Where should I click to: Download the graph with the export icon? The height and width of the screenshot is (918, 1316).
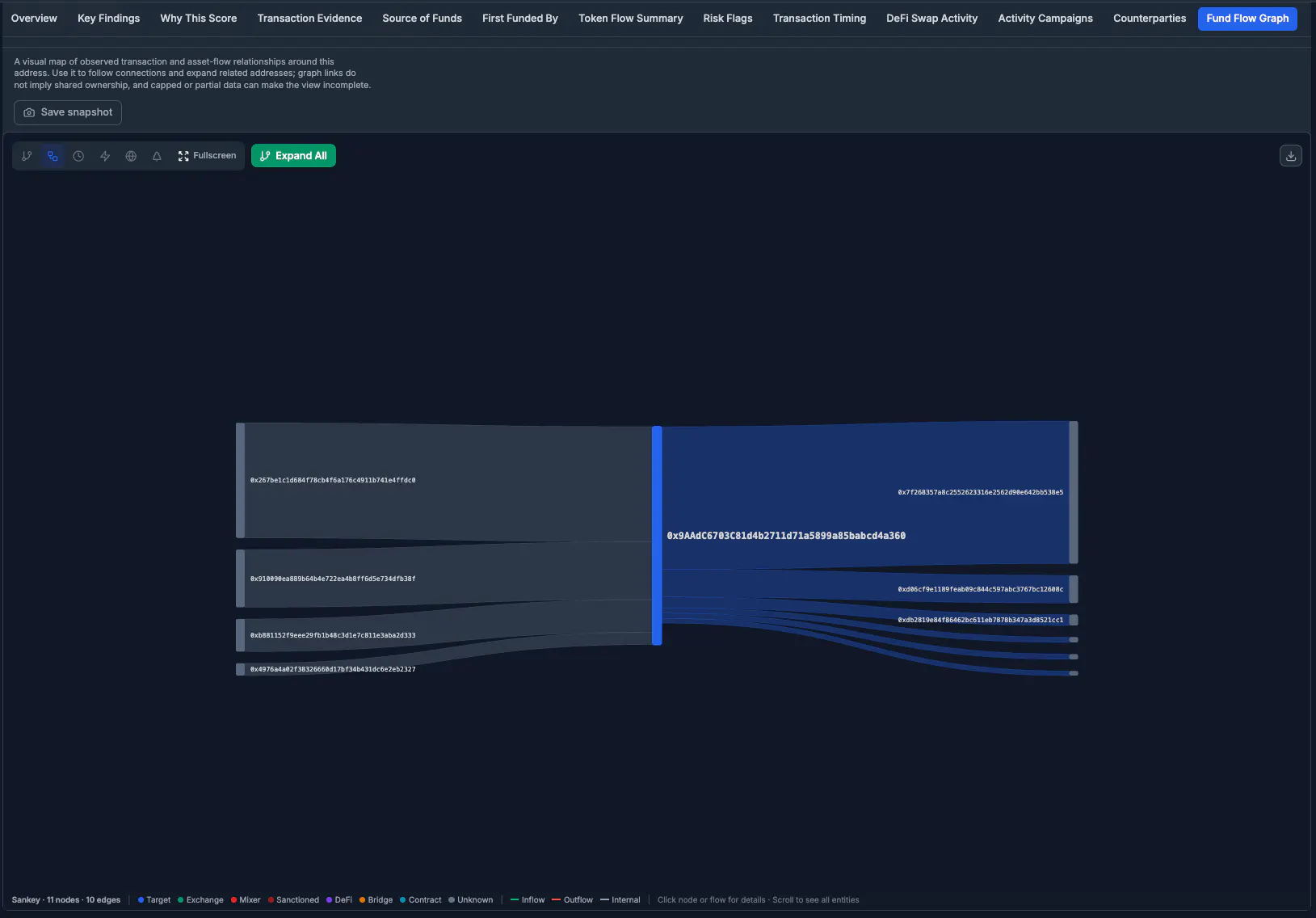tap(1291, 156)
